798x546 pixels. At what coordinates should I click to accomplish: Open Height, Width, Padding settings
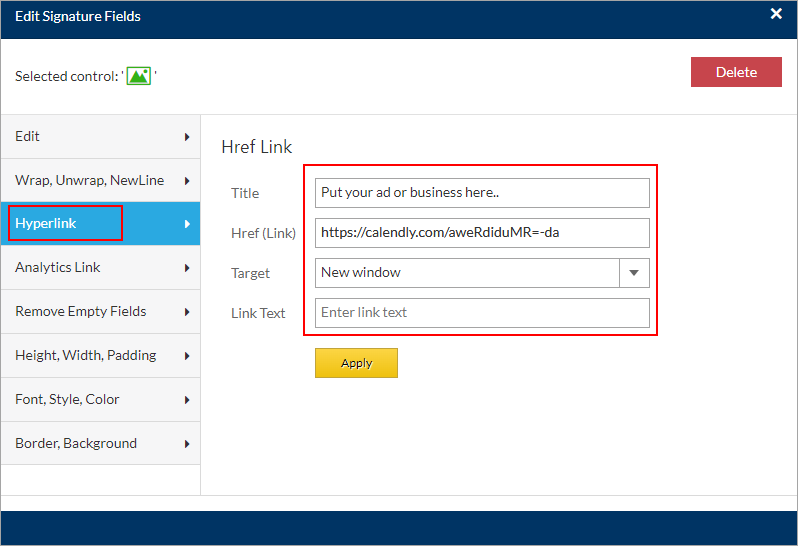point(100,356)
